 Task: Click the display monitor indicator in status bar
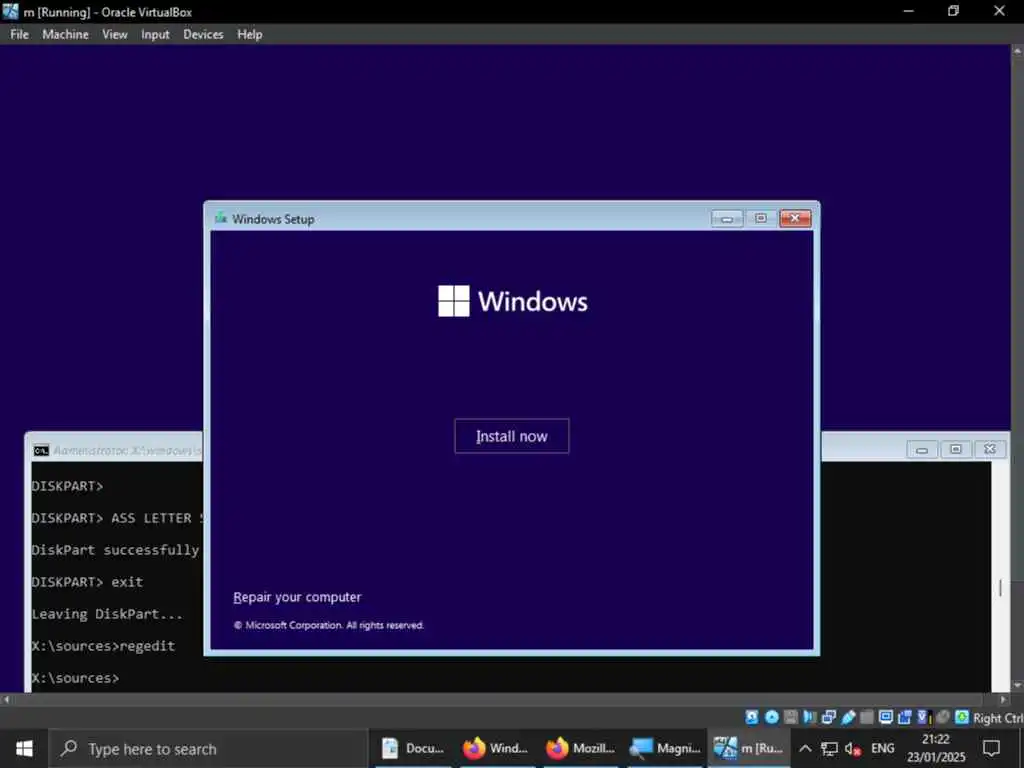pos(886,717)
